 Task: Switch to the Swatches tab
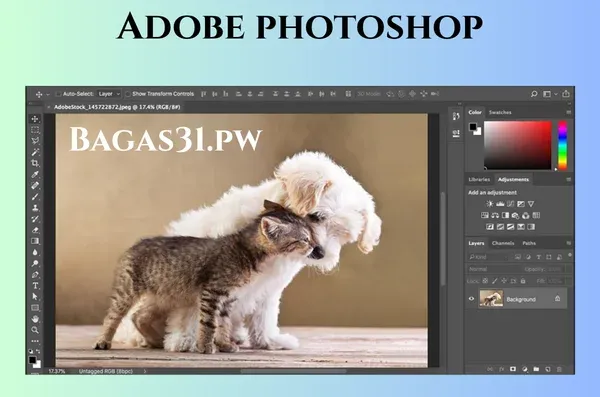[500, 112]
